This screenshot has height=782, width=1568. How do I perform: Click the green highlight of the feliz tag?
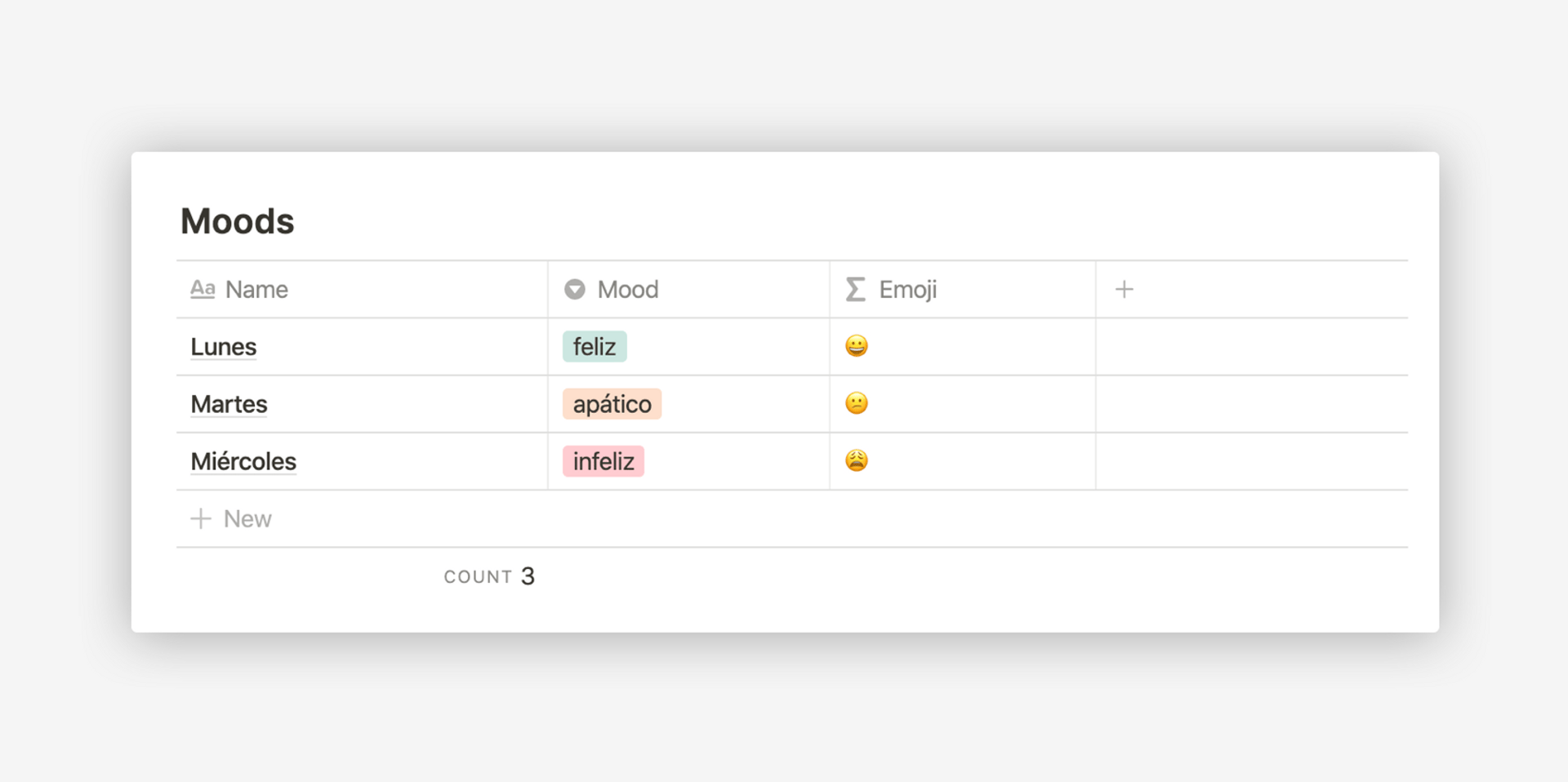(594, 346)
